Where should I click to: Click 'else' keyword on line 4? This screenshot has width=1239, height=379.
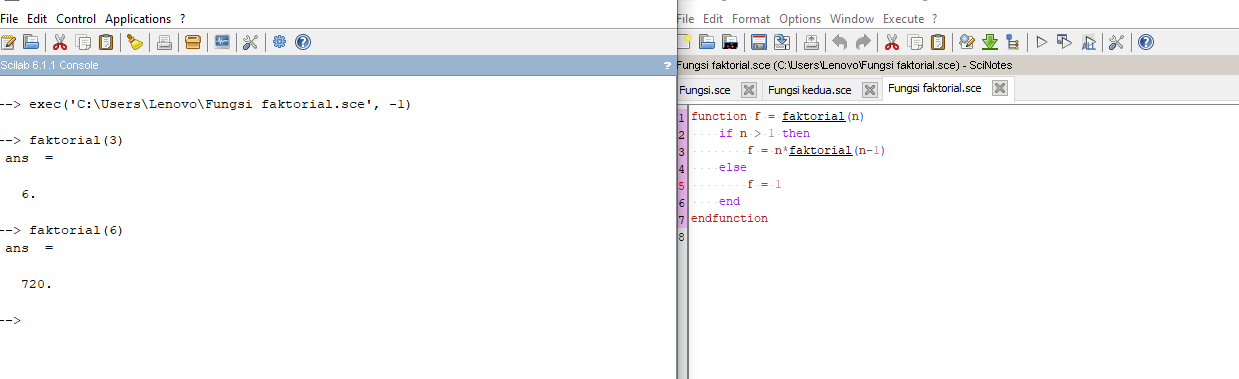click(732, 167)
